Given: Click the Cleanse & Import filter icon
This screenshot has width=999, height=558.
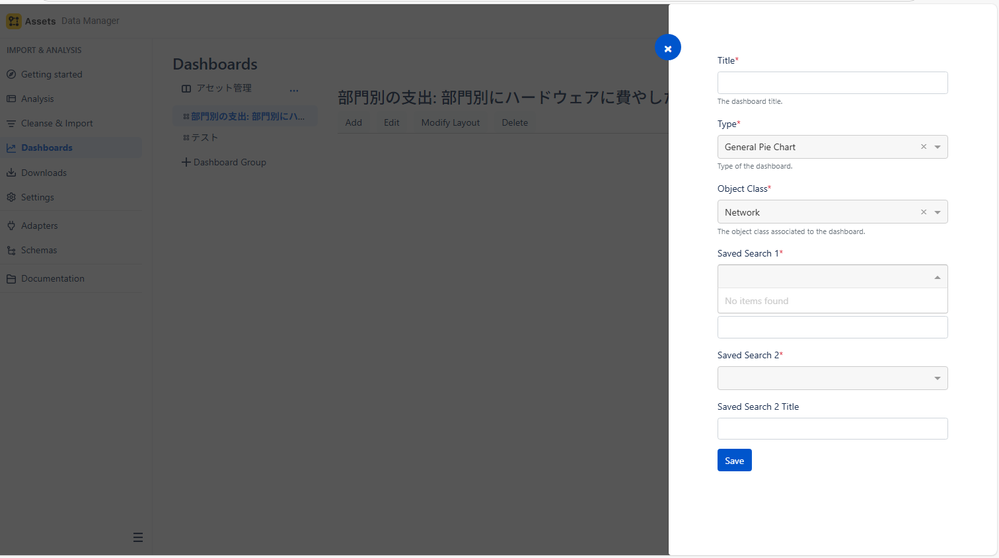Looking at the screenshot, I should [x=11, y=124].
